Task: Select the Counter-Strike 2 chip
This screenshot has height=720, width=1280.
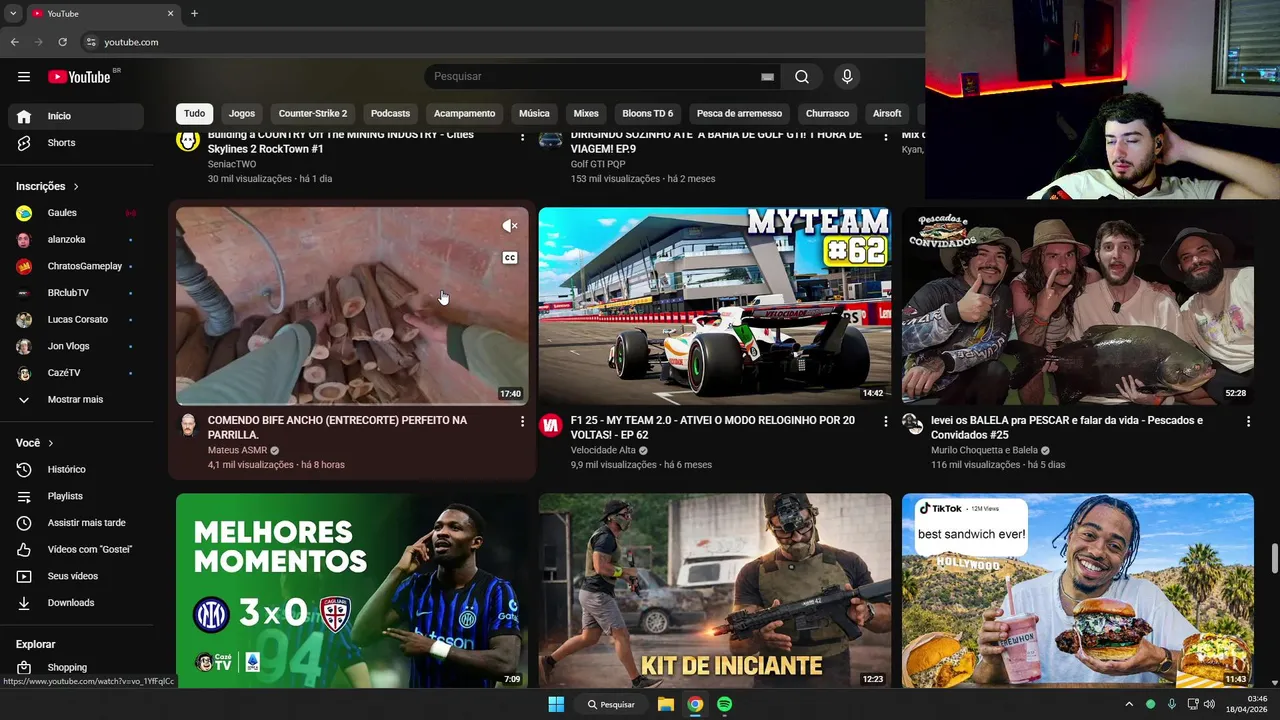Action: [313, 114]
